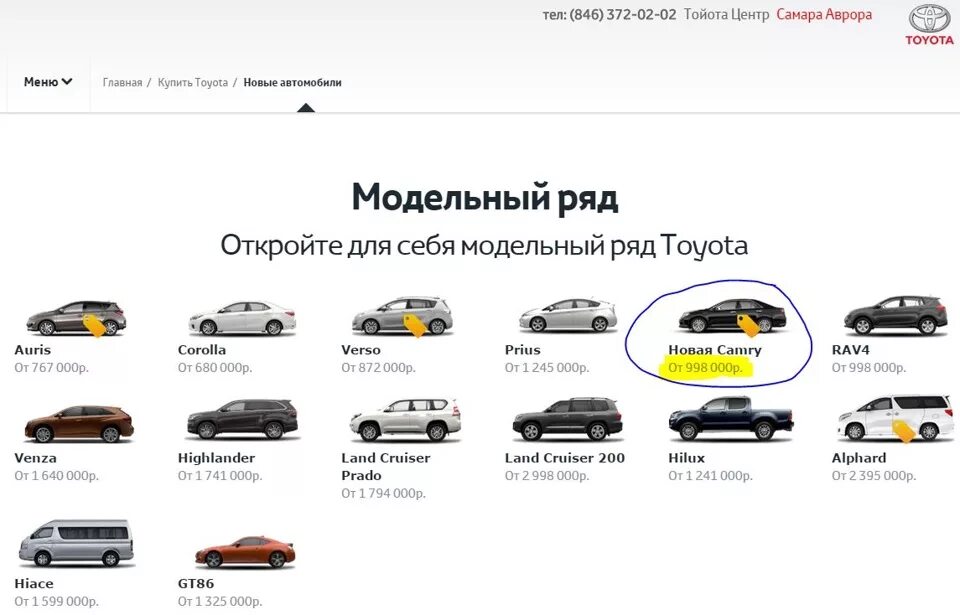960x615 pixels.
Task: Click the price tag icon on Camry
Action: coord(748,326)
